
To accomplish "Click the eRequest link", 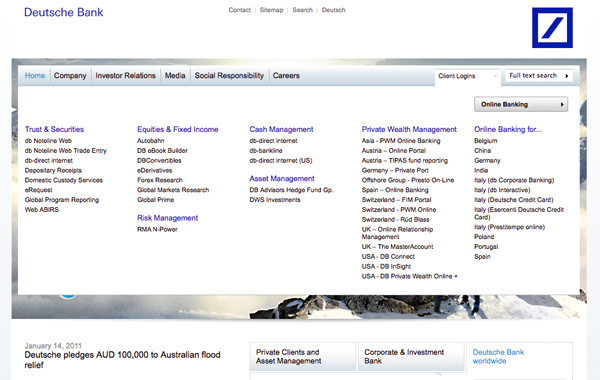I will tap(38, 190).
